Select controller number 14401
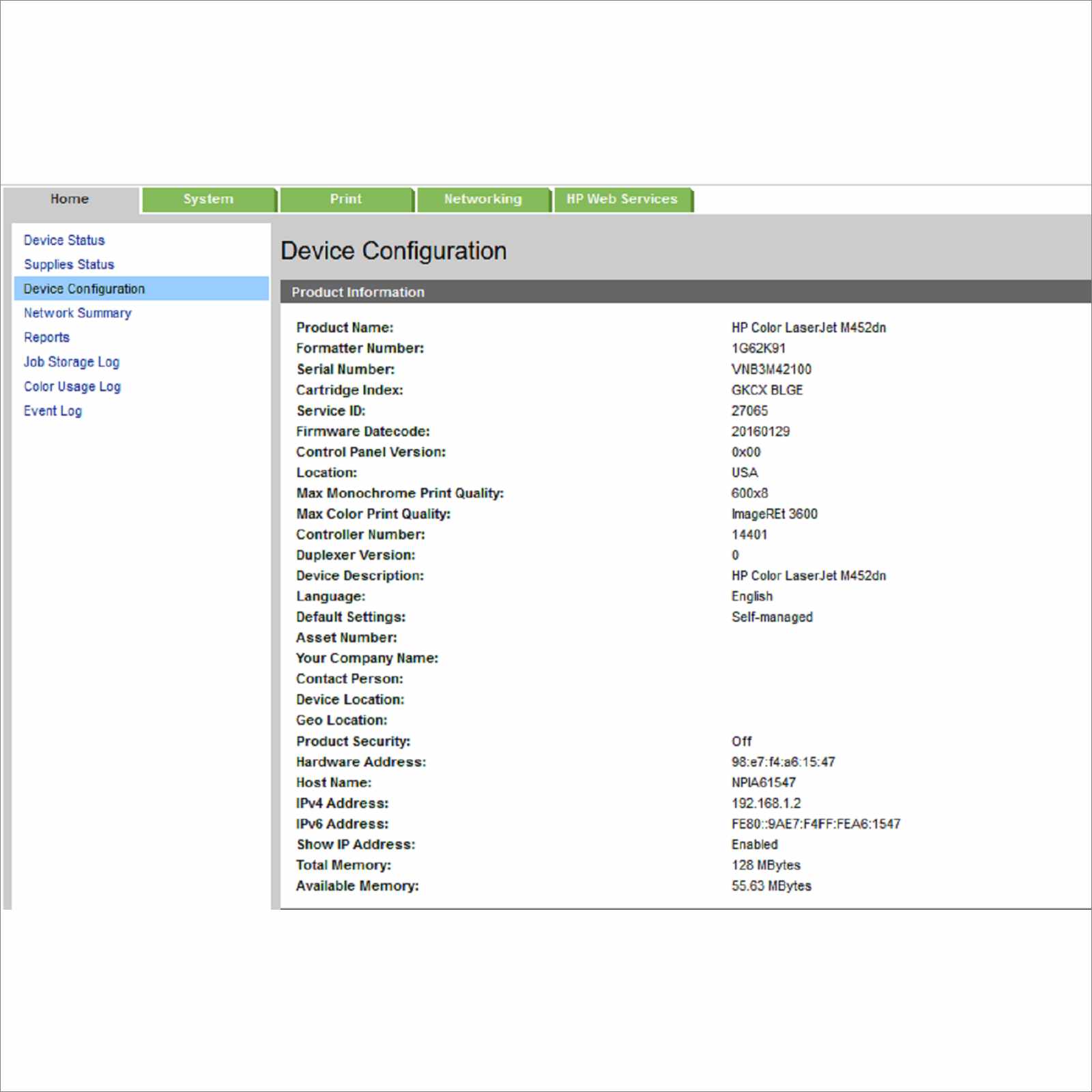The height and width of the screenshot is (1092, 1092). point(749,534)
